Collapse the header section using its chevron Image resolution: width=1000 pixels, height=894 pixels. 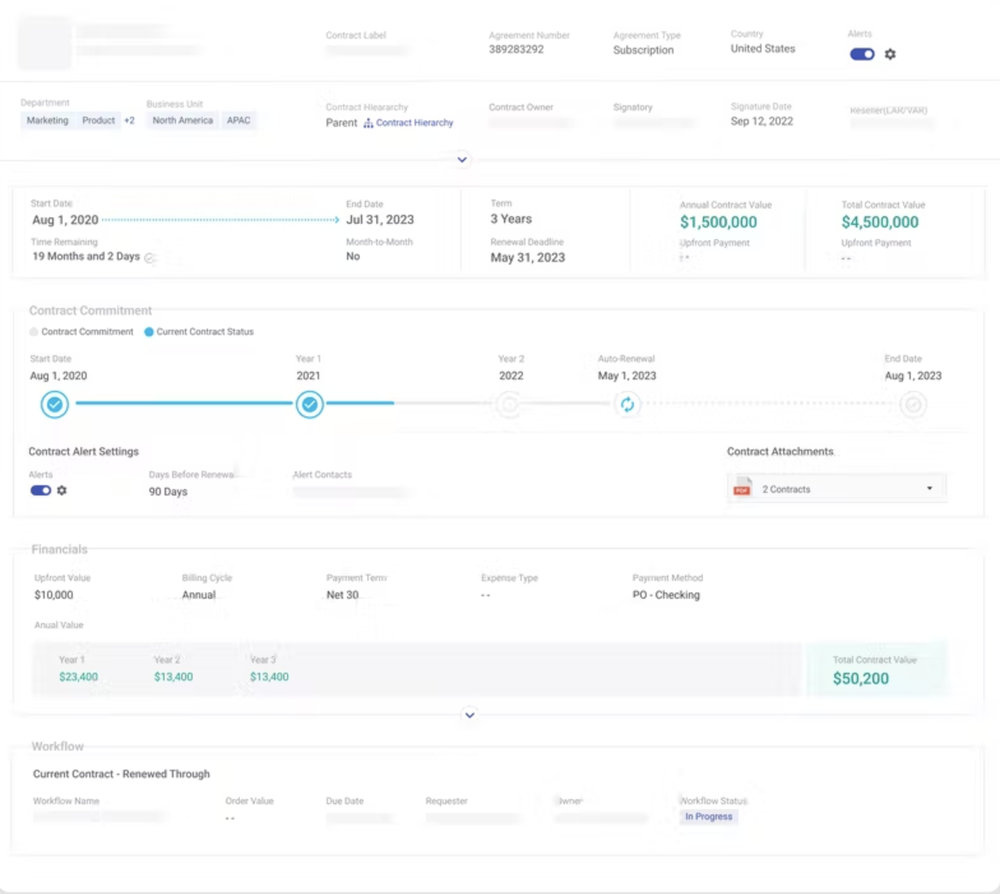point(462,159)
